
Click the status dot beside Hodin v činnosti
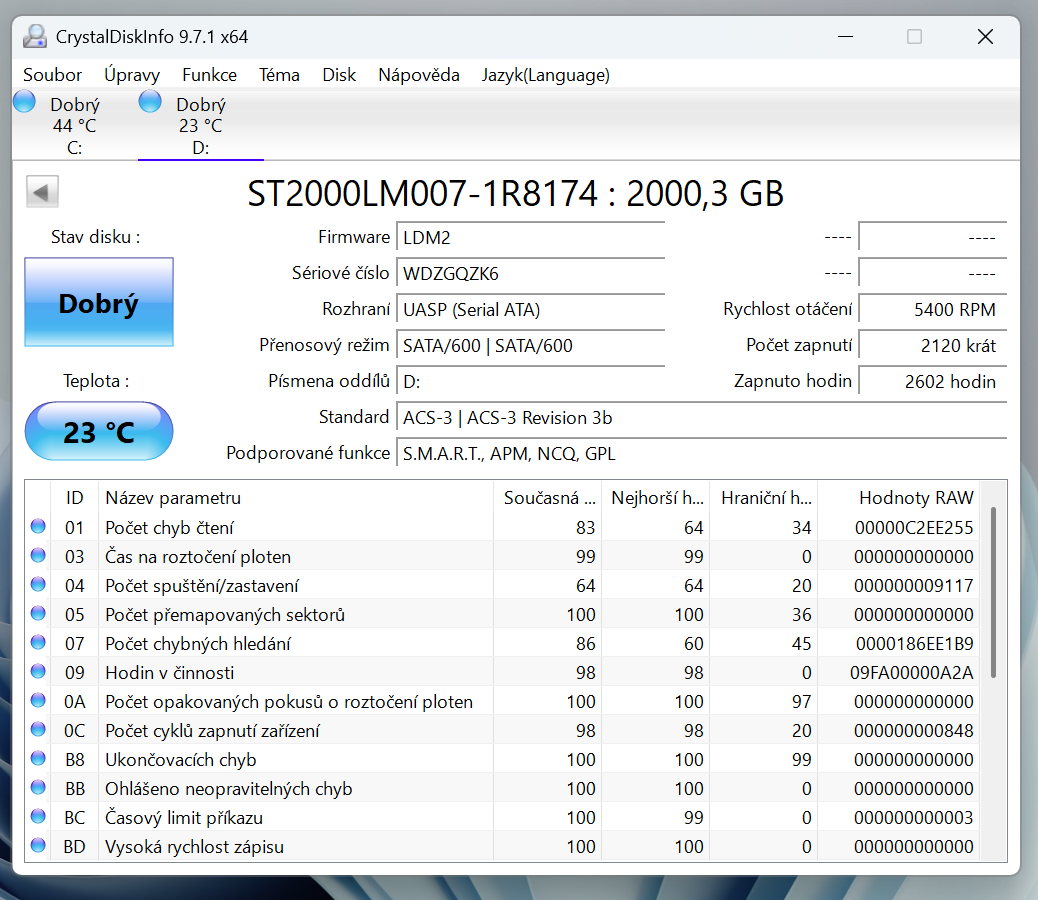coord(37,672)
